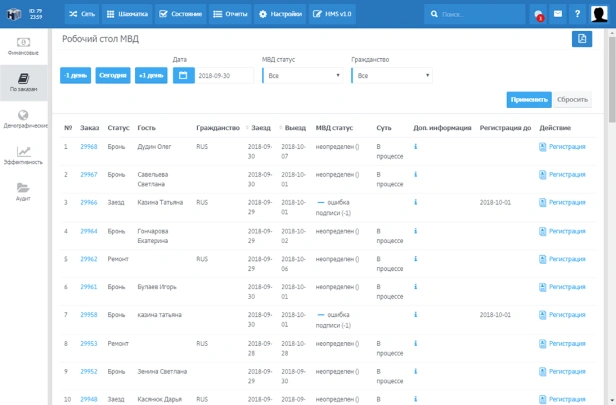Expand the Гражданство dropdown
The height and width of the screenshot is (405, 616).
[391, 75]
